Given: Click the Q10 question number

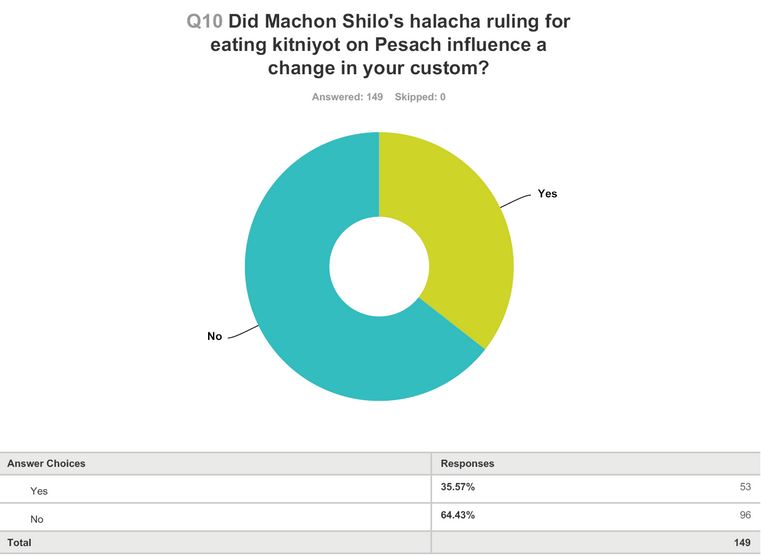Looking at the screenshot, I should coord(206,22).
